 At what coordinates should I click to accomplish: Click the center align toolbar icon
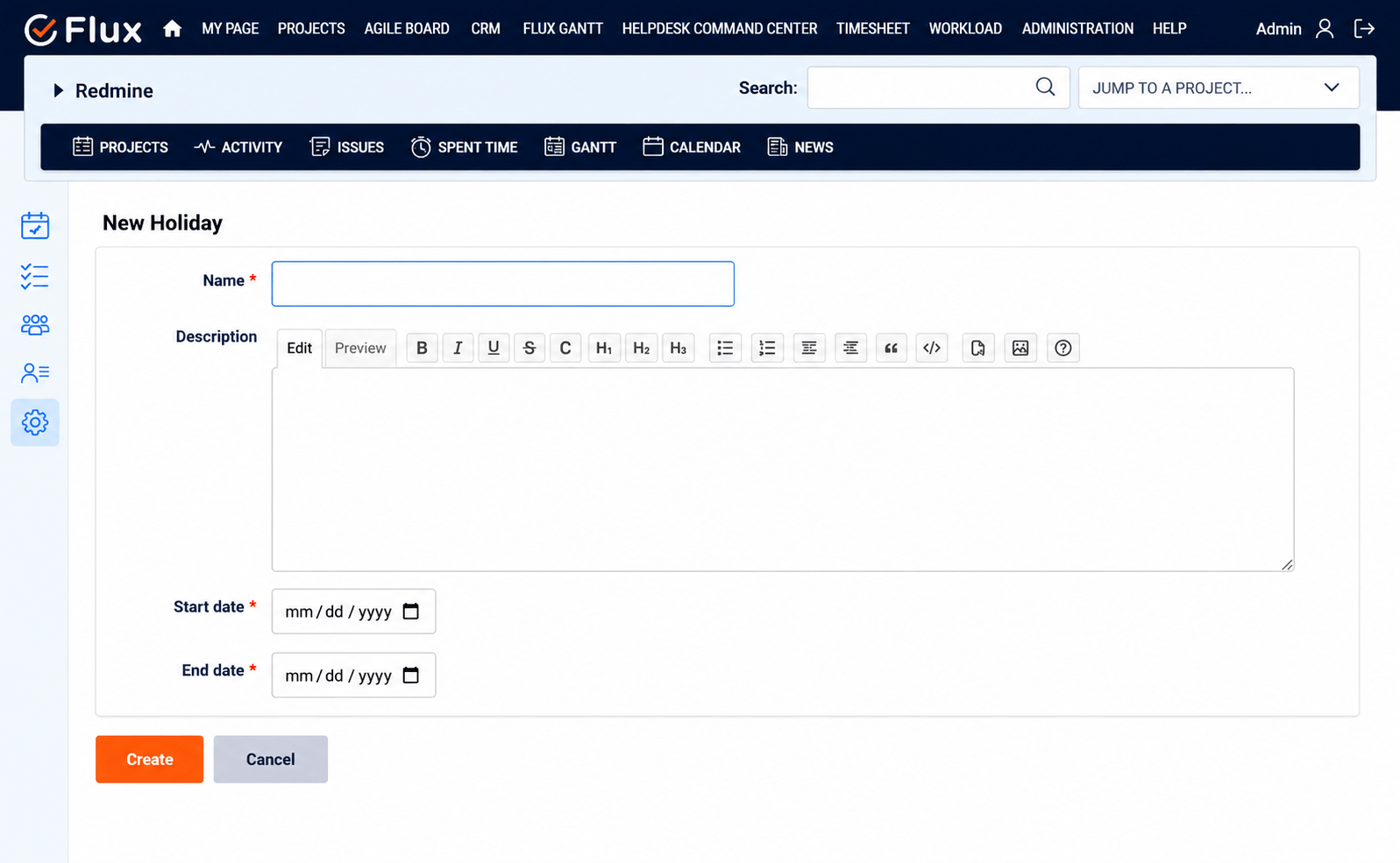[850, 348]
